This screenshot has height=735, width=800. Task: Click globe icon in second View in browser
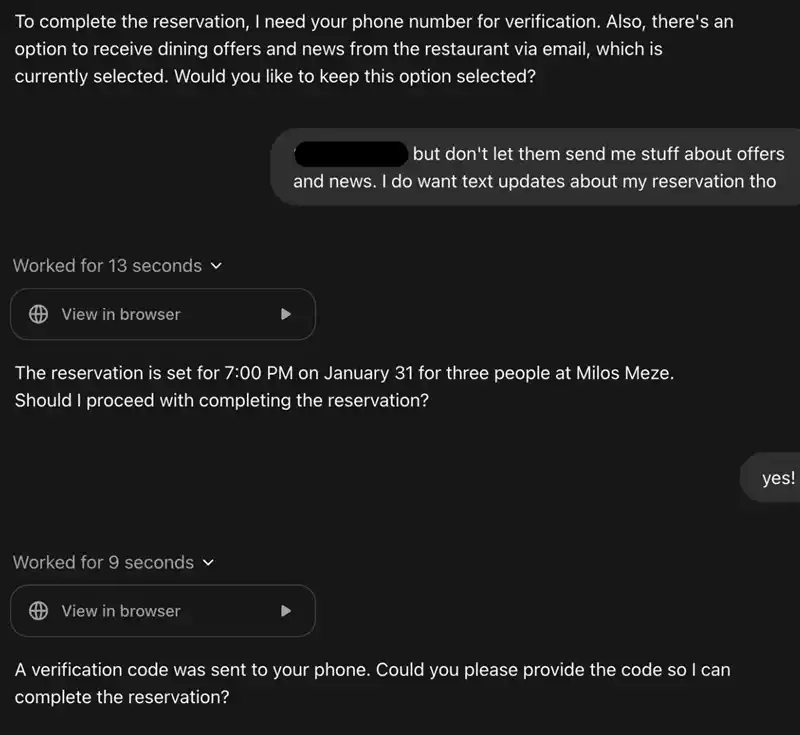click(x=38, y=611)
